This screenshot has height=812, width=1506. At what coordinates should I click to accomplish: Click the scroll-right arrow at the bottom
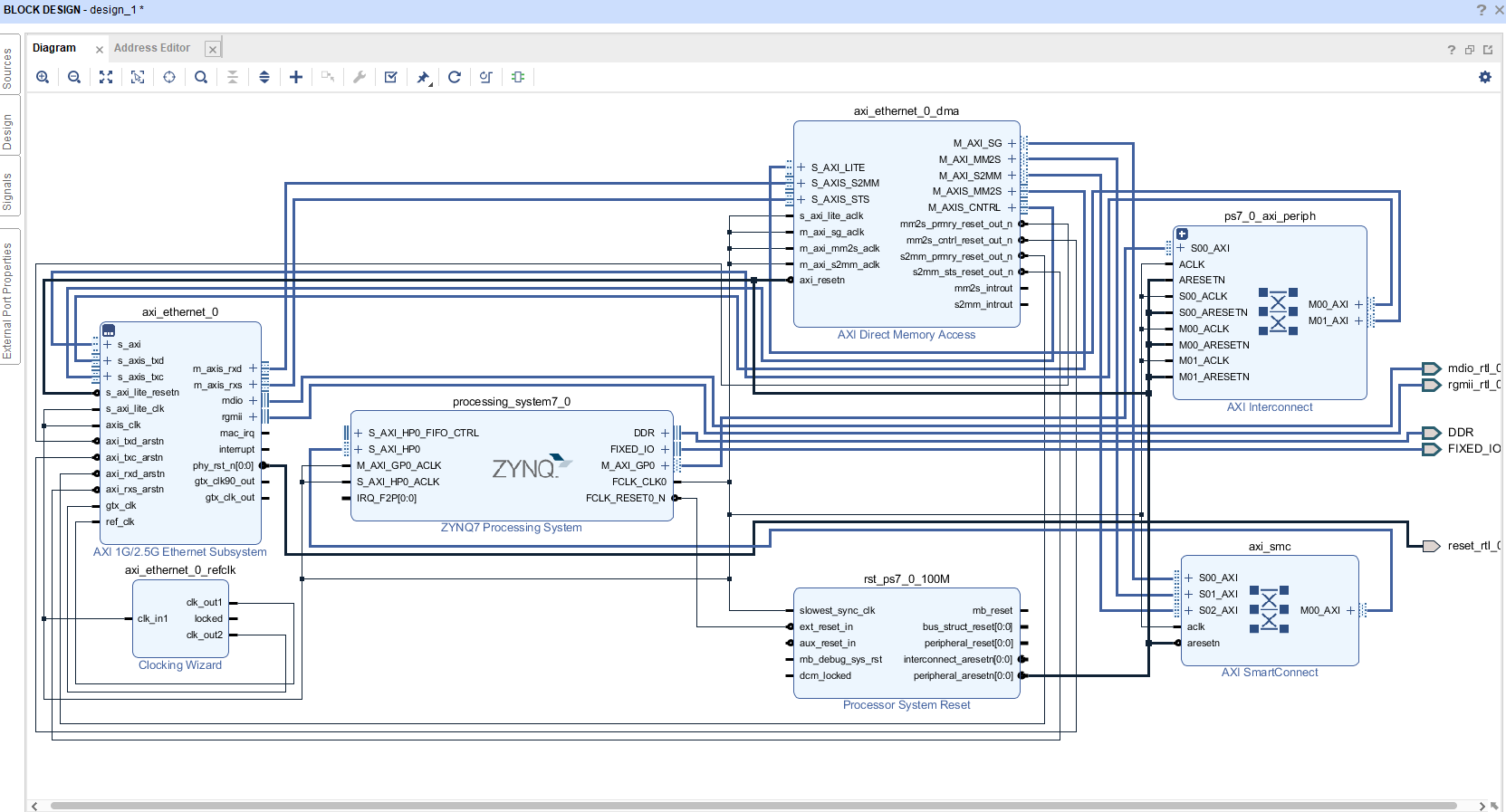(1482, 806)
